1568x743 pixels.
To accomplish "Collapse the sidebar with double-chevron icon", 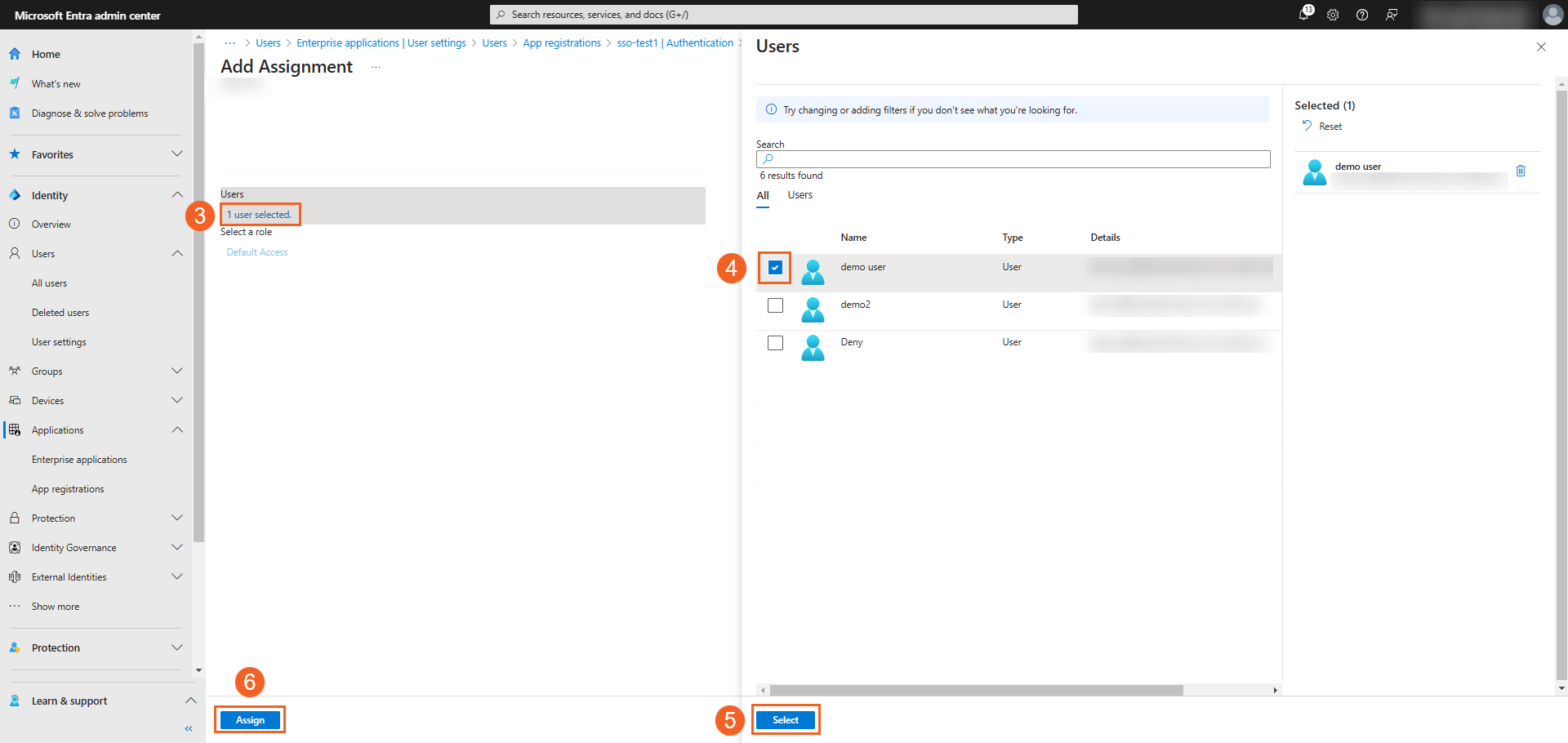I will click(189, 728).
